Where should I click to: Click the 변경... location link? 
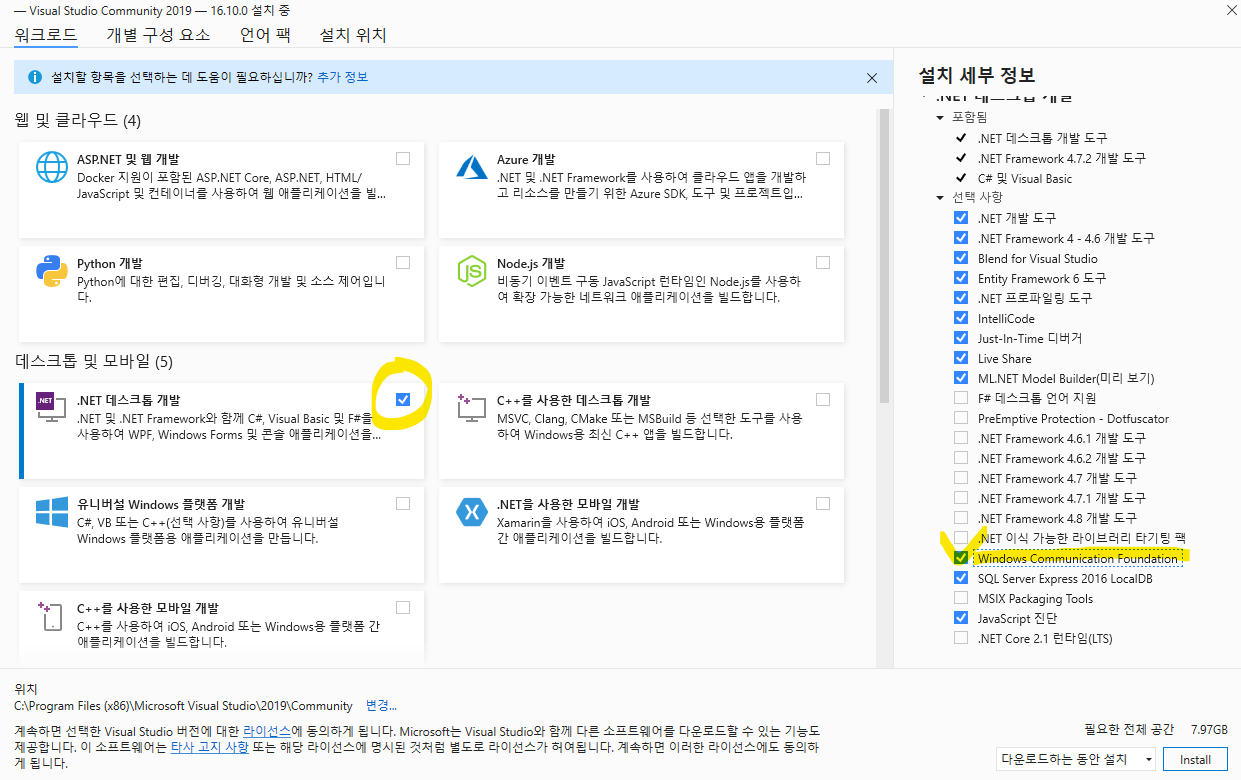pos(381,705)
